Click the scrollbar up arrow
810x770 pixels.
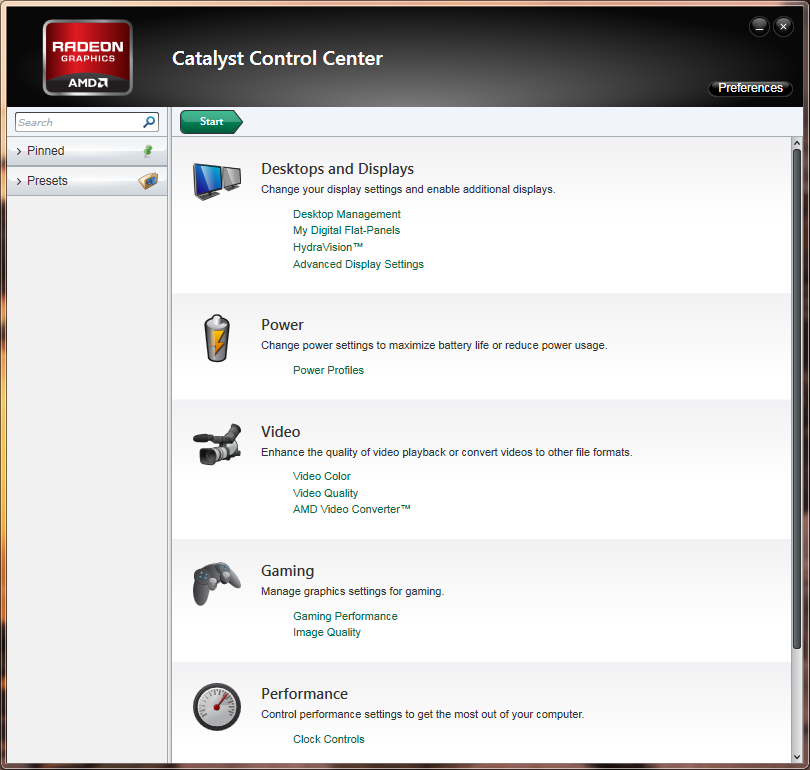point(797,143)
